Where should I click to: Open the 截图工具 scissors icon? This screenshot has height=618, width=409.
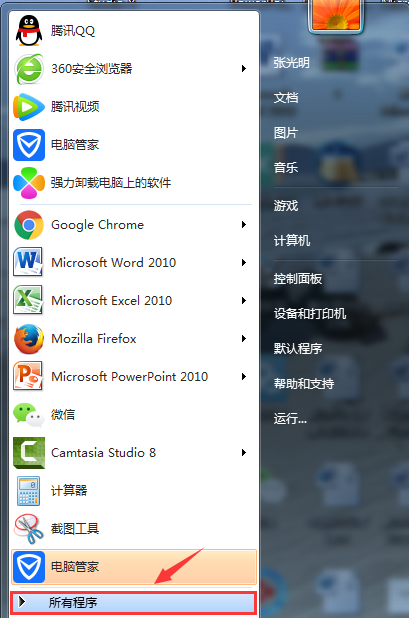tap(29, 529)
